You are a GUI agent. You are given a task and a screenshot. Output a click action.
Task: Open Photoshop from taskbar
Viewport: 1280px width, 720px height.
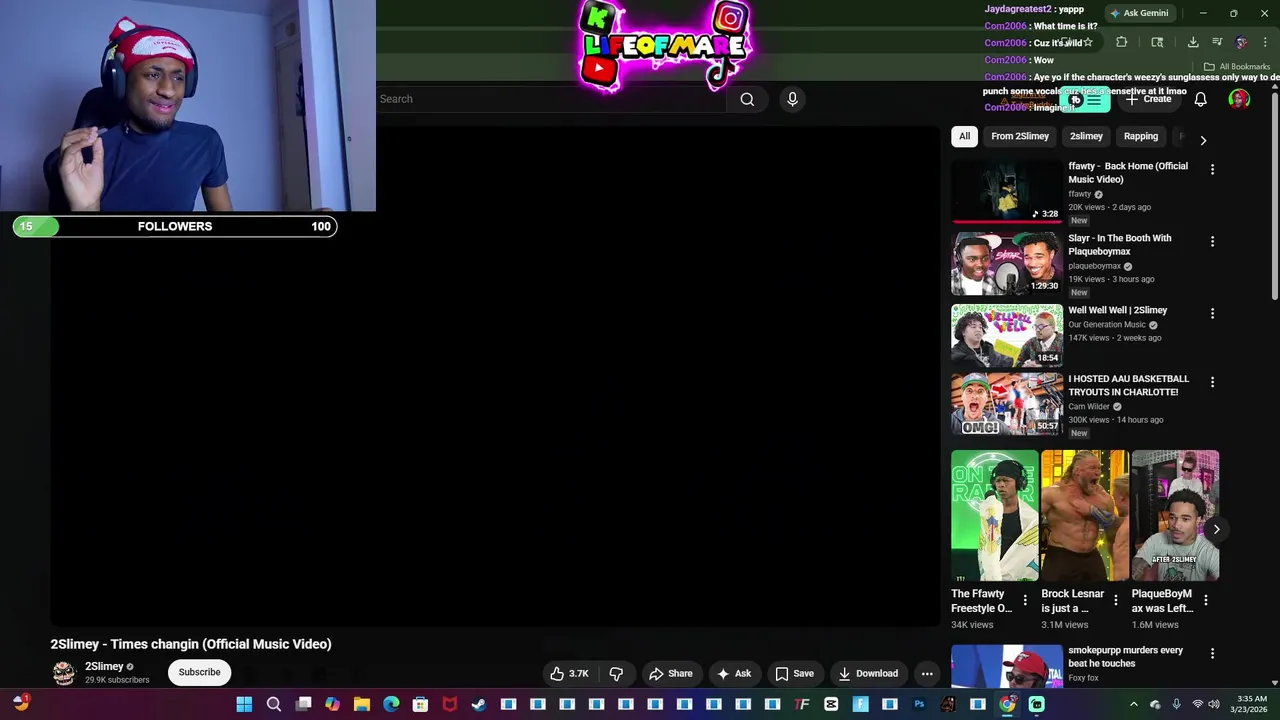click(x=919, y=705)
